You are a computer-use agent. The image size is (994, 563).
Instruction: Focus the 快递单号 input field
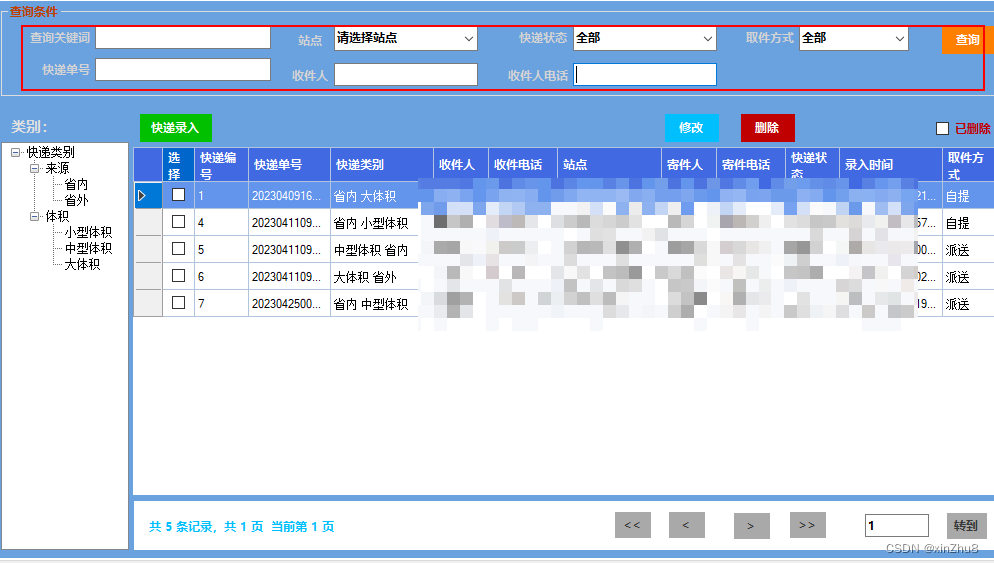click(183, 69)
